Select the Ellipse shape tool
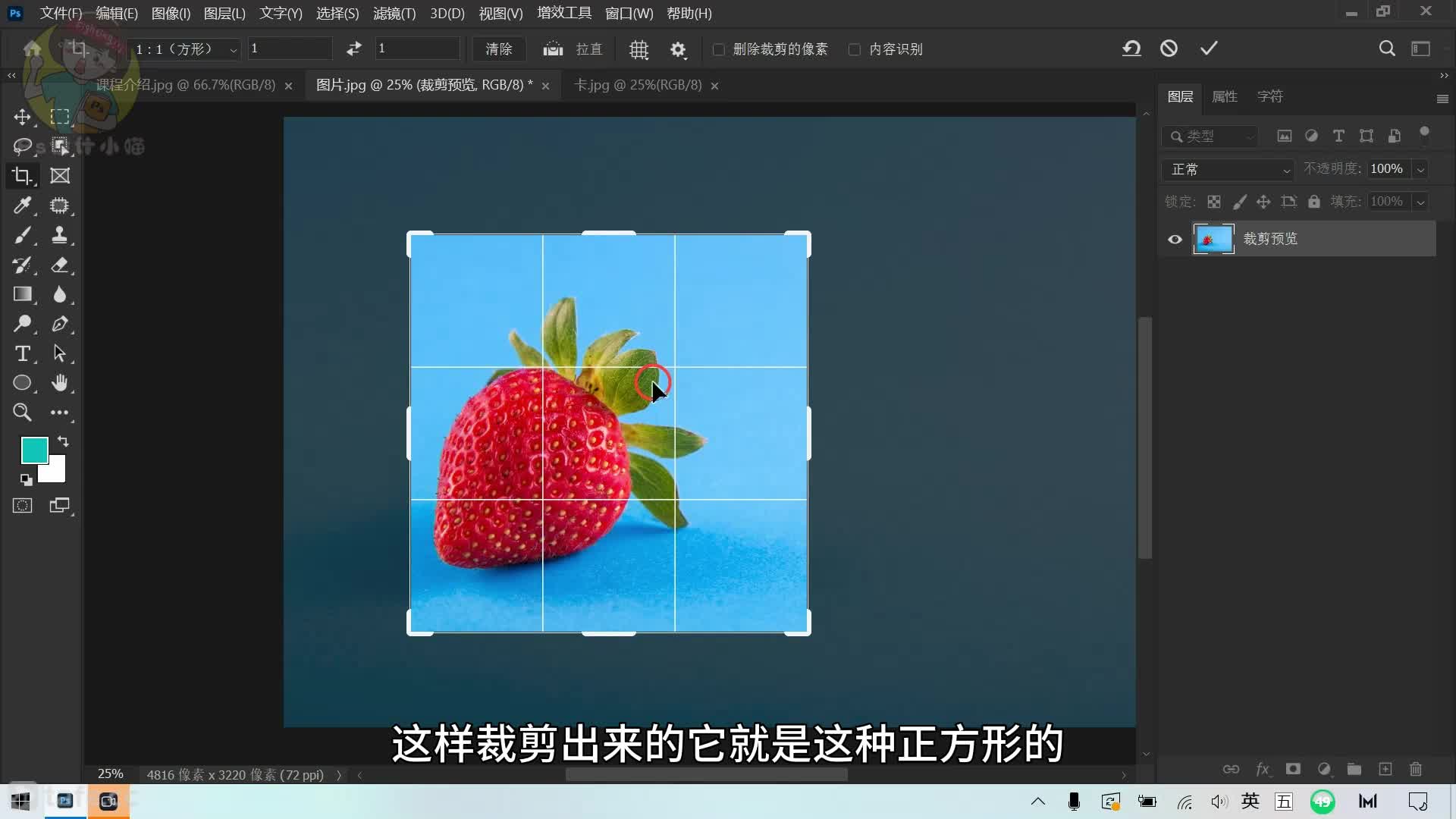The image size is (1456, 819). click(x=22, y=383)
